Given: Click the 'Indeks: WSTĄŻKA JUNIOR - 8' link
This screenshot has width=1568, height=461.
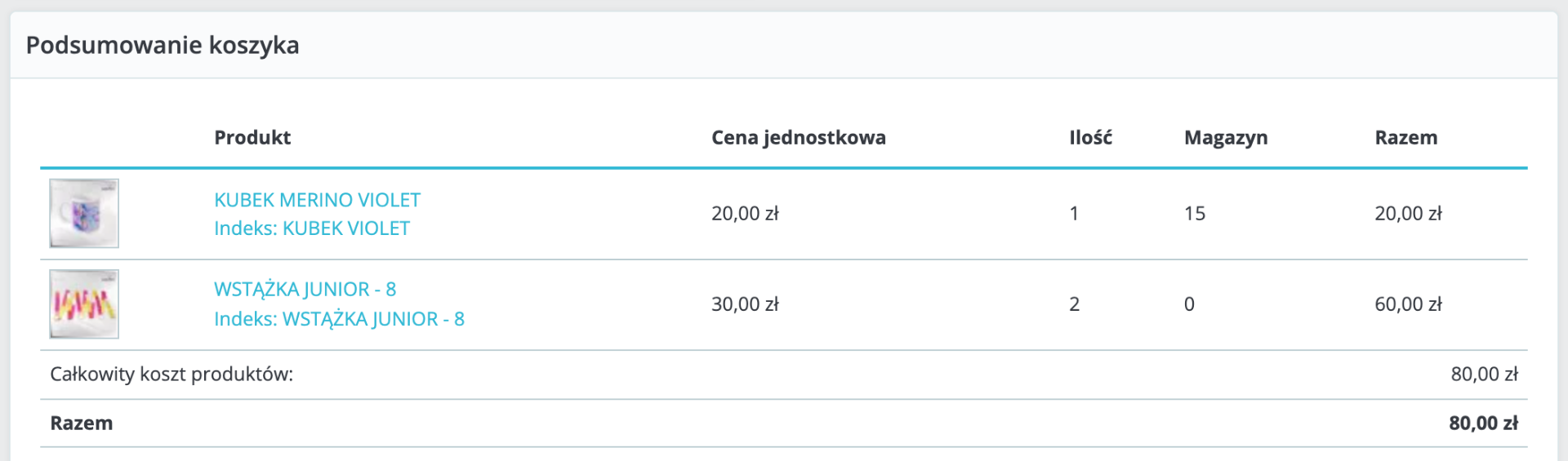Looking at the screenshot, I should (339, 319).
